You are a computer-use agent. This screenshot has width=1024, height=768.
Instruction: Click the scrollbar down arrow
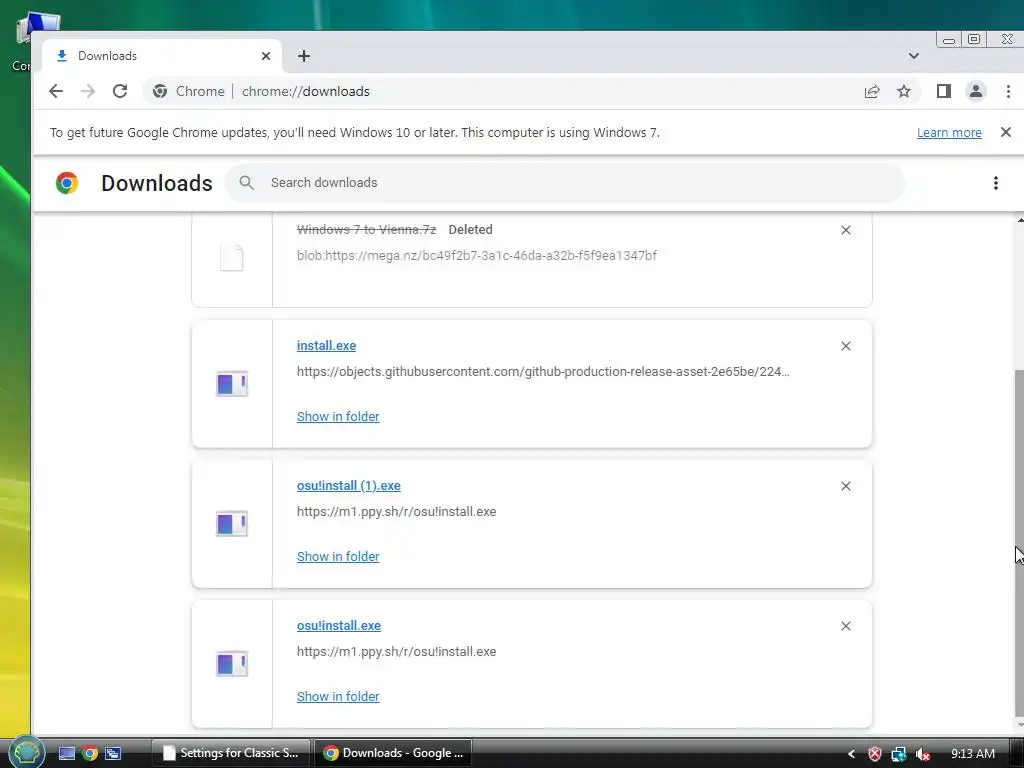coord(1019,724)
